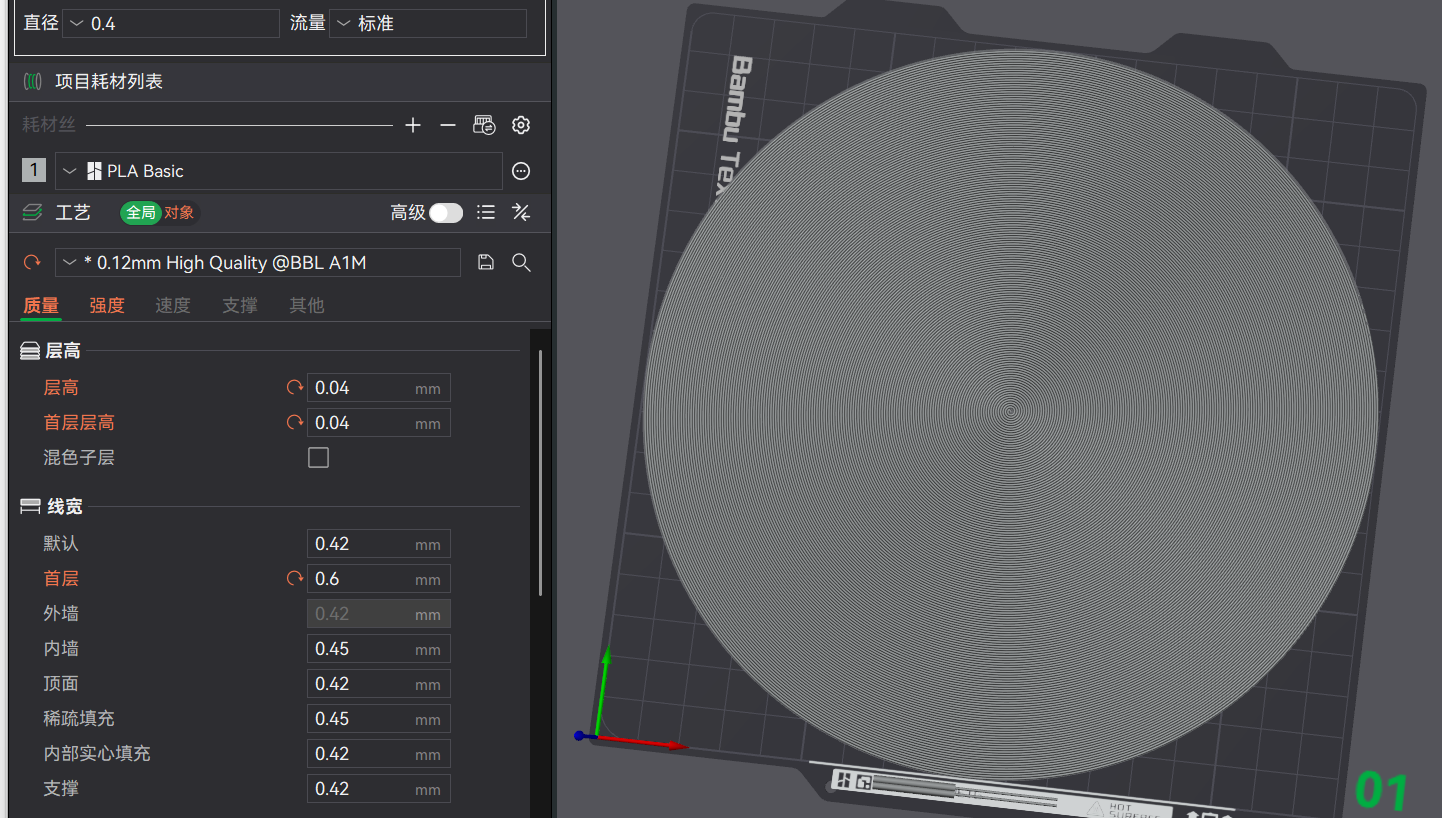1442x818 pixels.
Task: Click the 默认 line width field
Action: click(x=379, y=543)
